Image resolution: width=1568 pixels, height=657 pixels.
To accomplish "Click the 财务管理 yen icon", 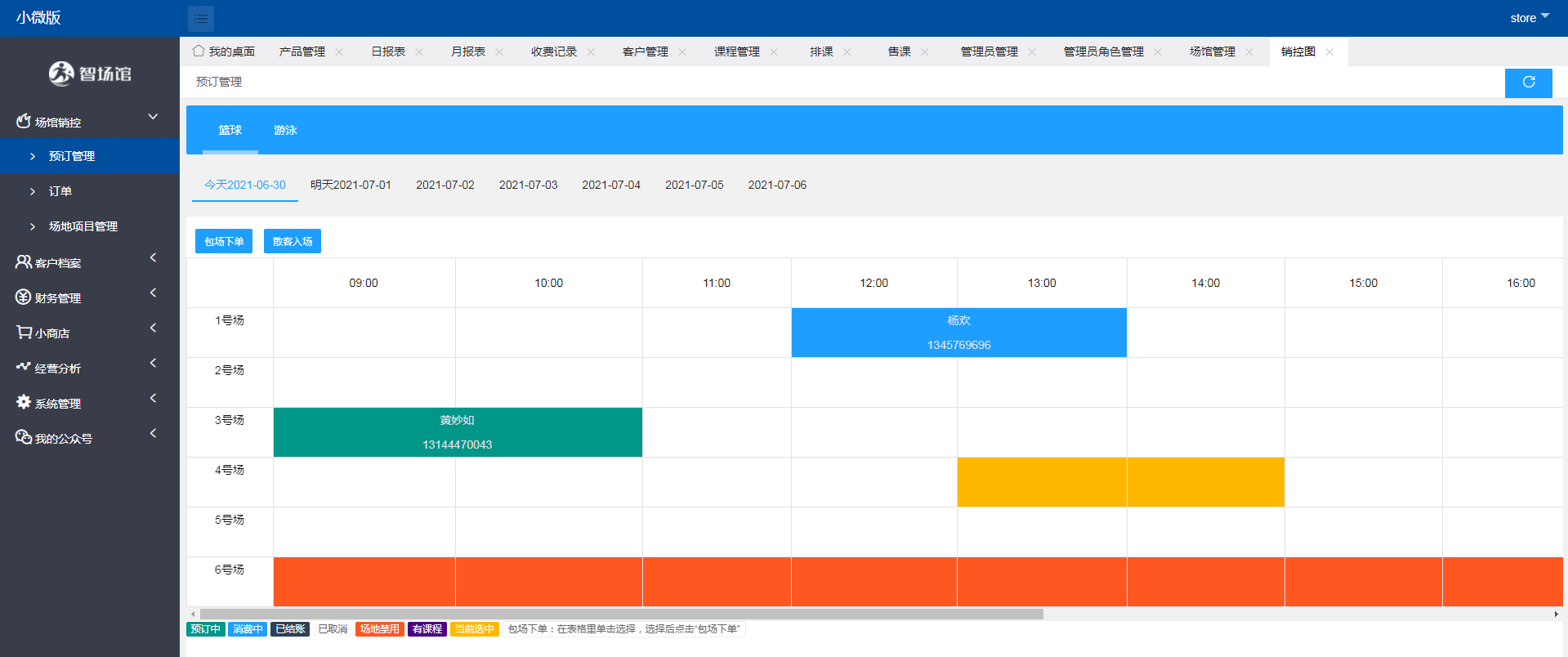I will coord(23,297).
